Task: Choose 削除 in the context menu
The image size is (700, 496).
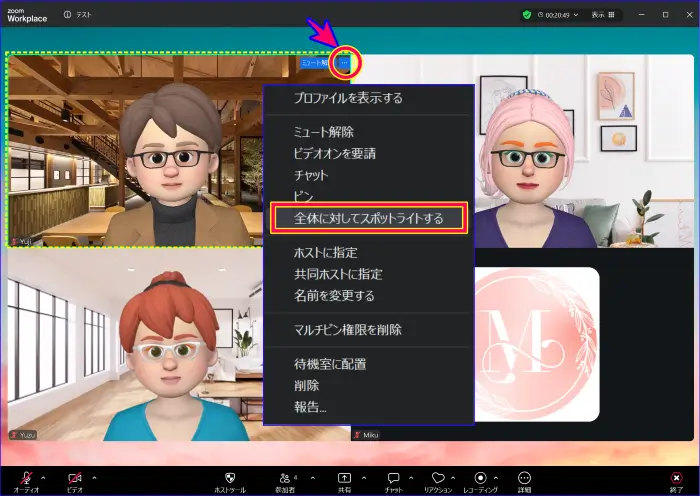Action: click(x=306, y=385)
